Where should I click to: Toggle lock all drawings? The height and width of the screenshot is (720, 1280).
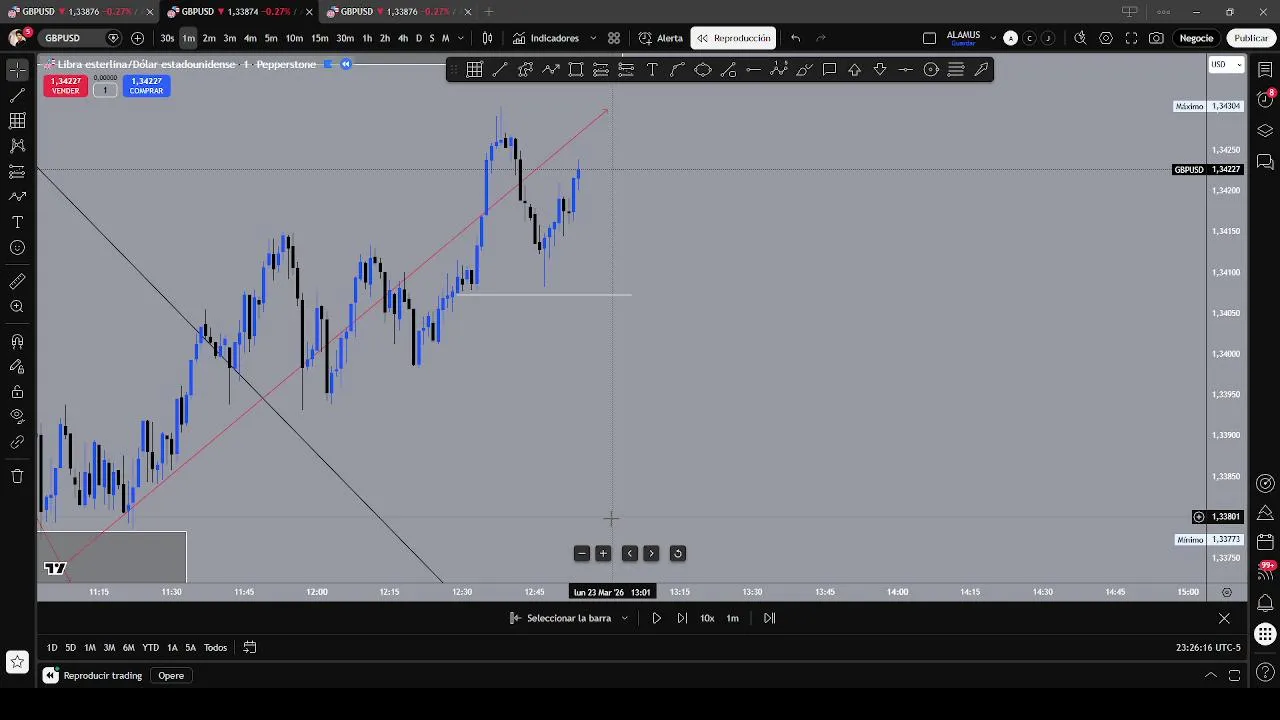17,391
